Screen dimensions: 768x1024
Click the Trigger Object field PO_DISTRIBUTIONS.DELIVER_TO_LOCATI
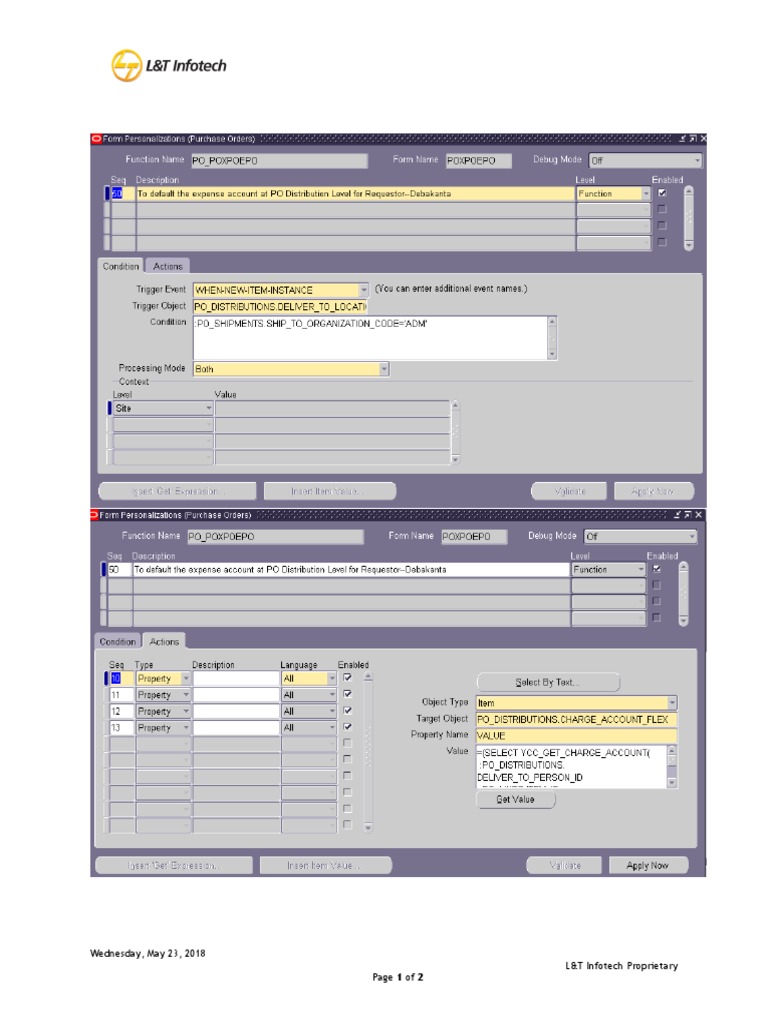click(280, 306)
